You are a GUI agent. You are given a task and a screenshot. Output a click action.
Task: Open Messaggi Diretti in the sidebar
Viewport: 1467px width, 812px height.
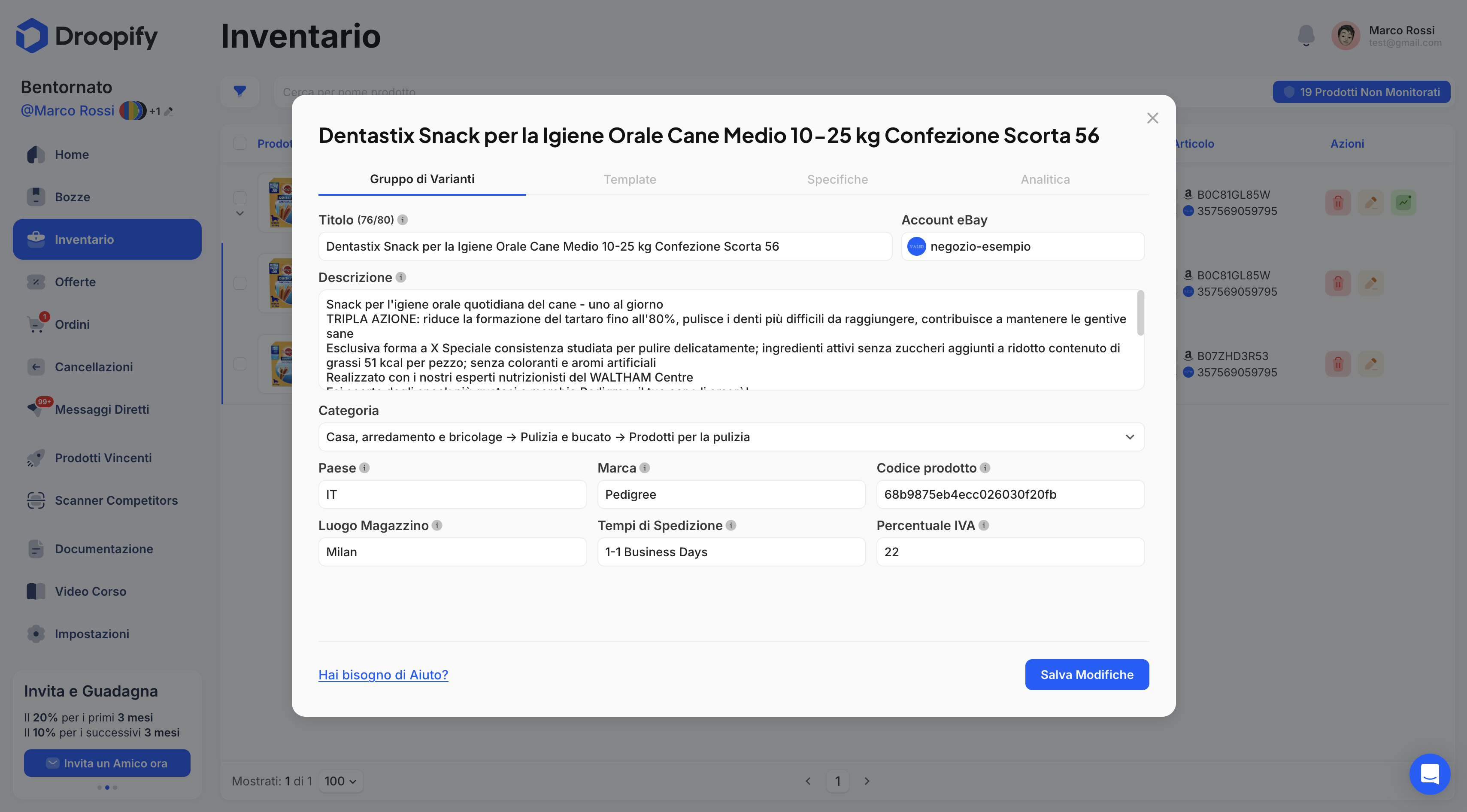click(107, 409)
